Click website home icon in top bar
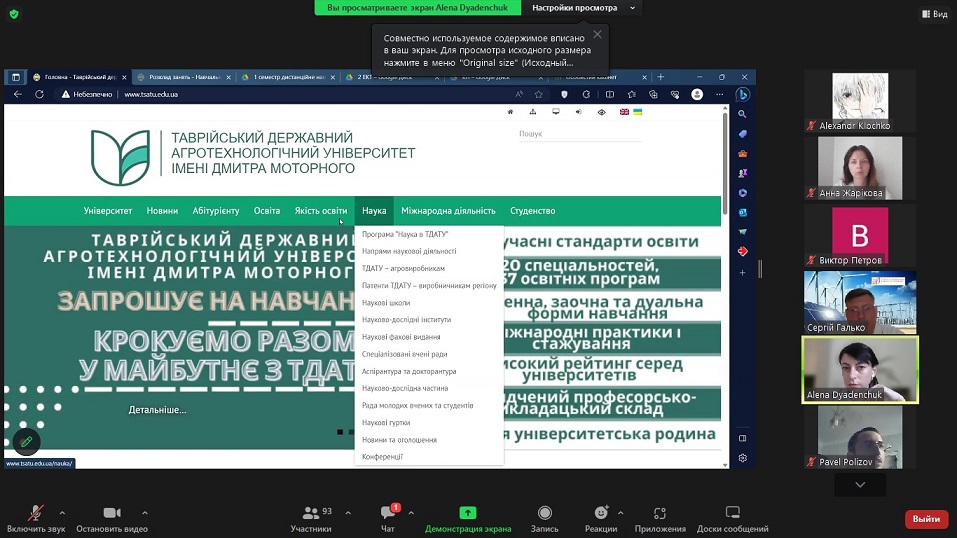This screenshot has width=957, height=538. coord(510,112)
